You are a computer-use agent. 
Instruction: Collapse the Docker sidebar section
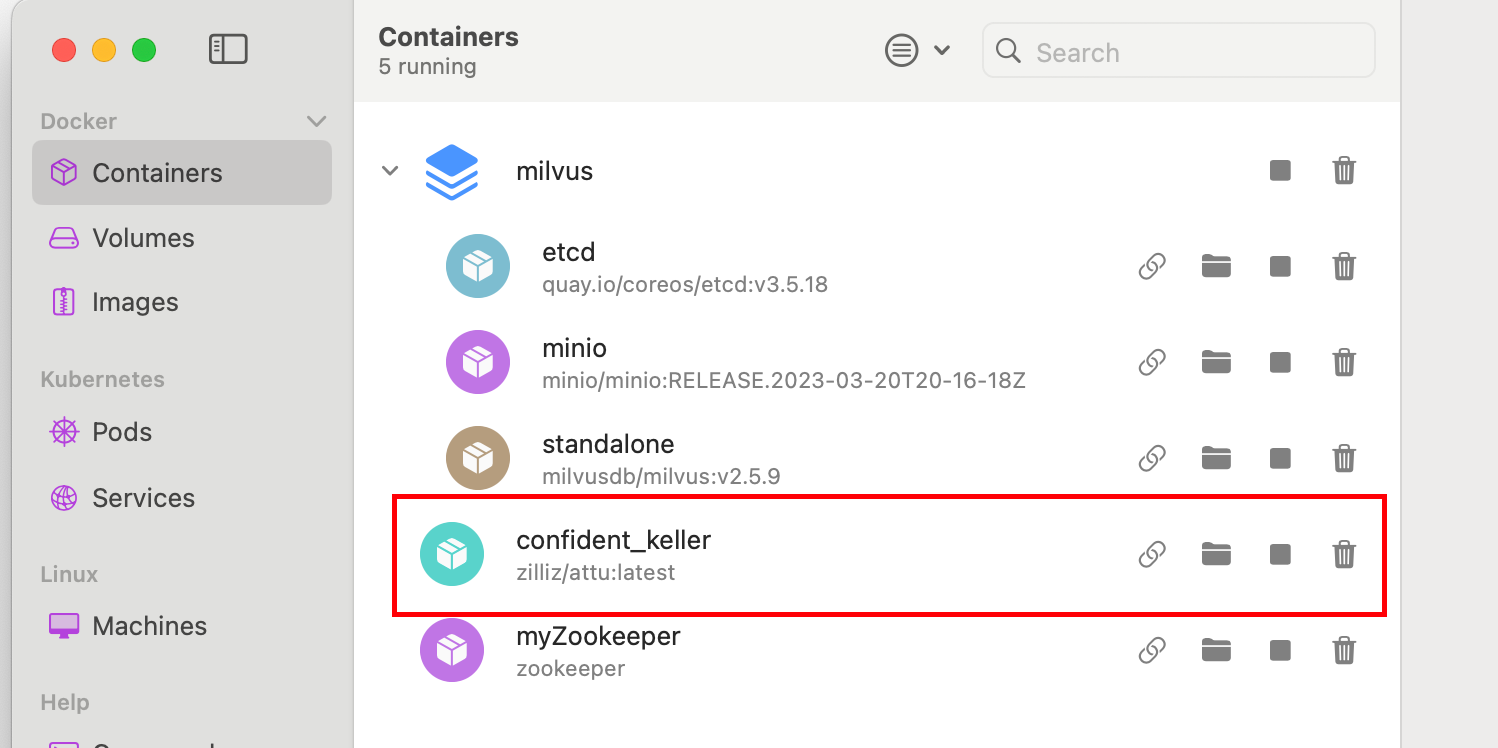(316, 121)
